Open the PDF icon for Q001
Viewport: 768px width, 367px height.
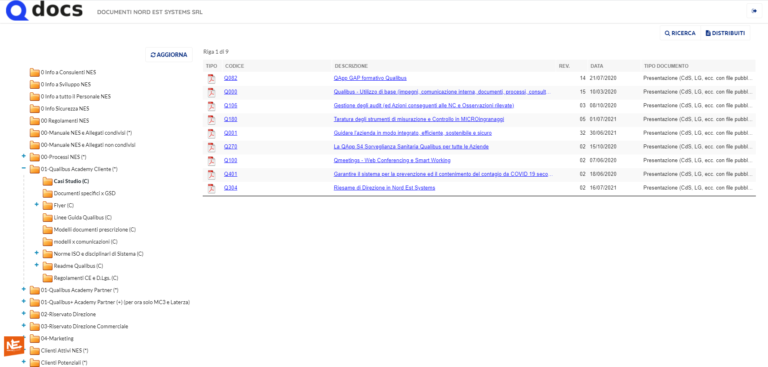(212, 133)
